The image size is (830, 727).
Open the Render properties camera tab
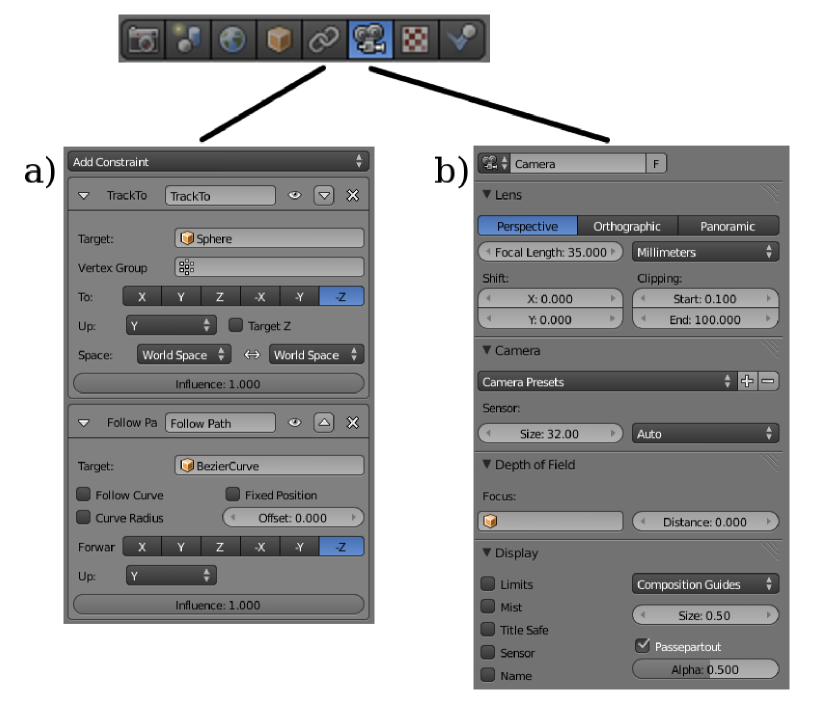[x=143, y=39]
